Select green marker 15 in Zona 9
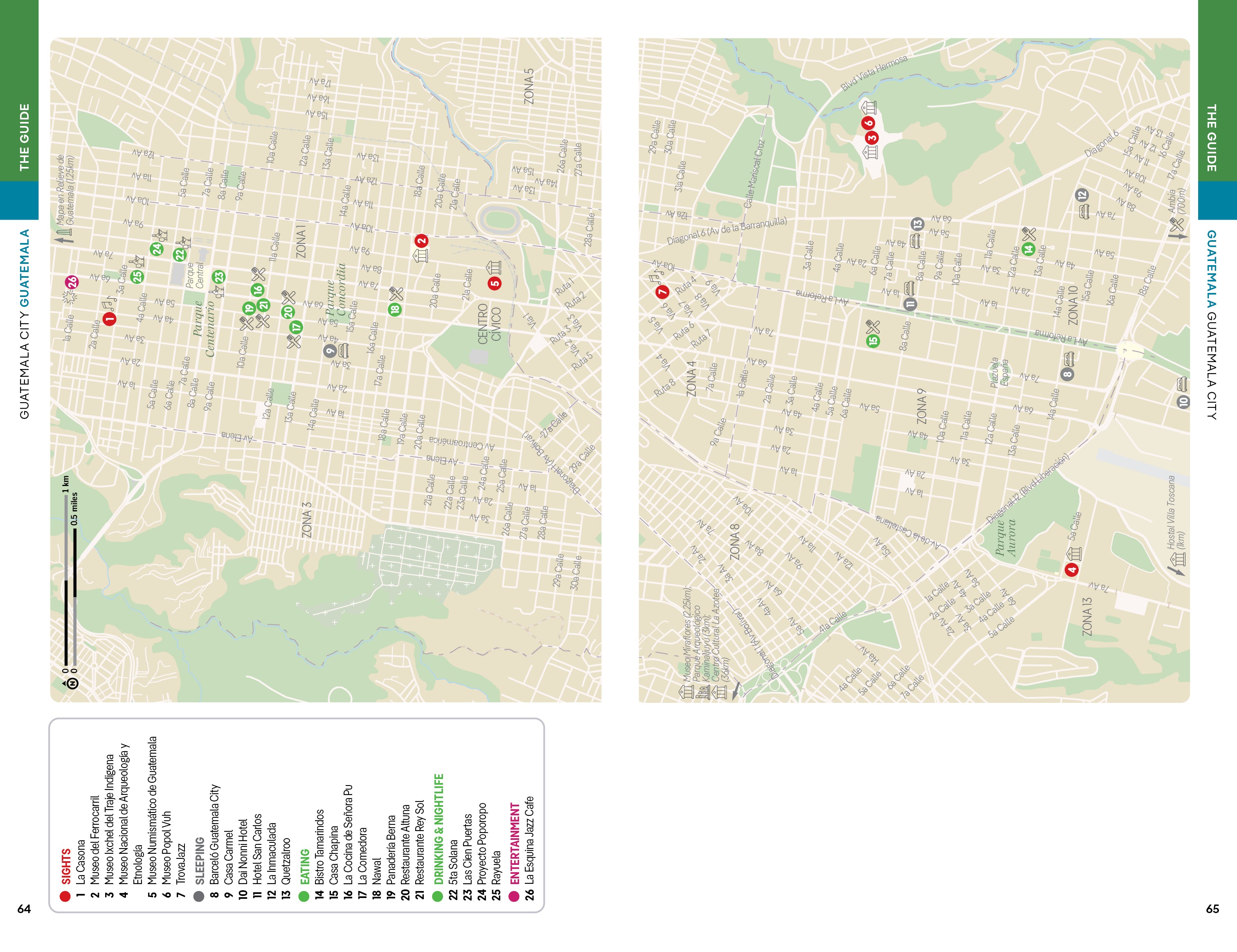 click(873, 340)
